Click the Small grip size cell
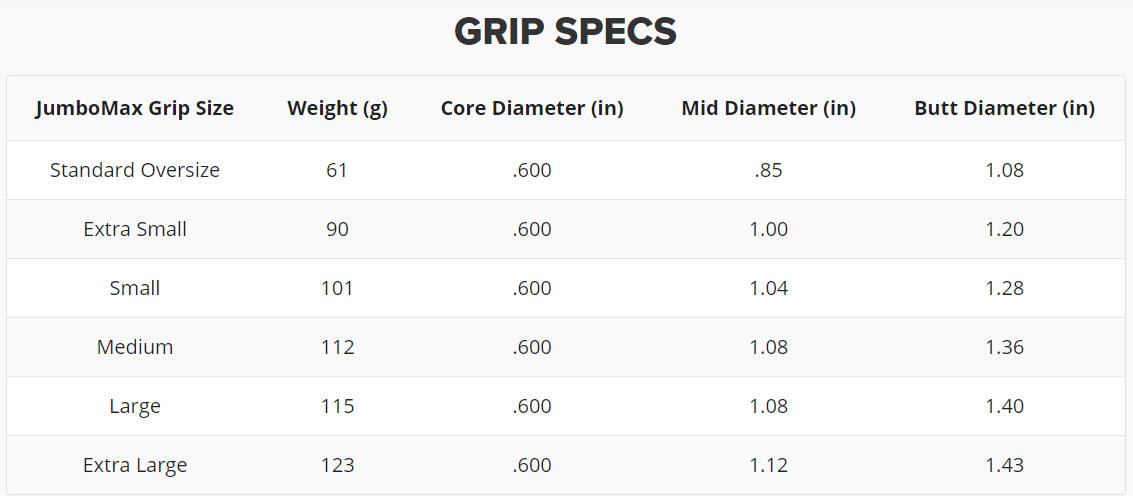 coord(134,288)
